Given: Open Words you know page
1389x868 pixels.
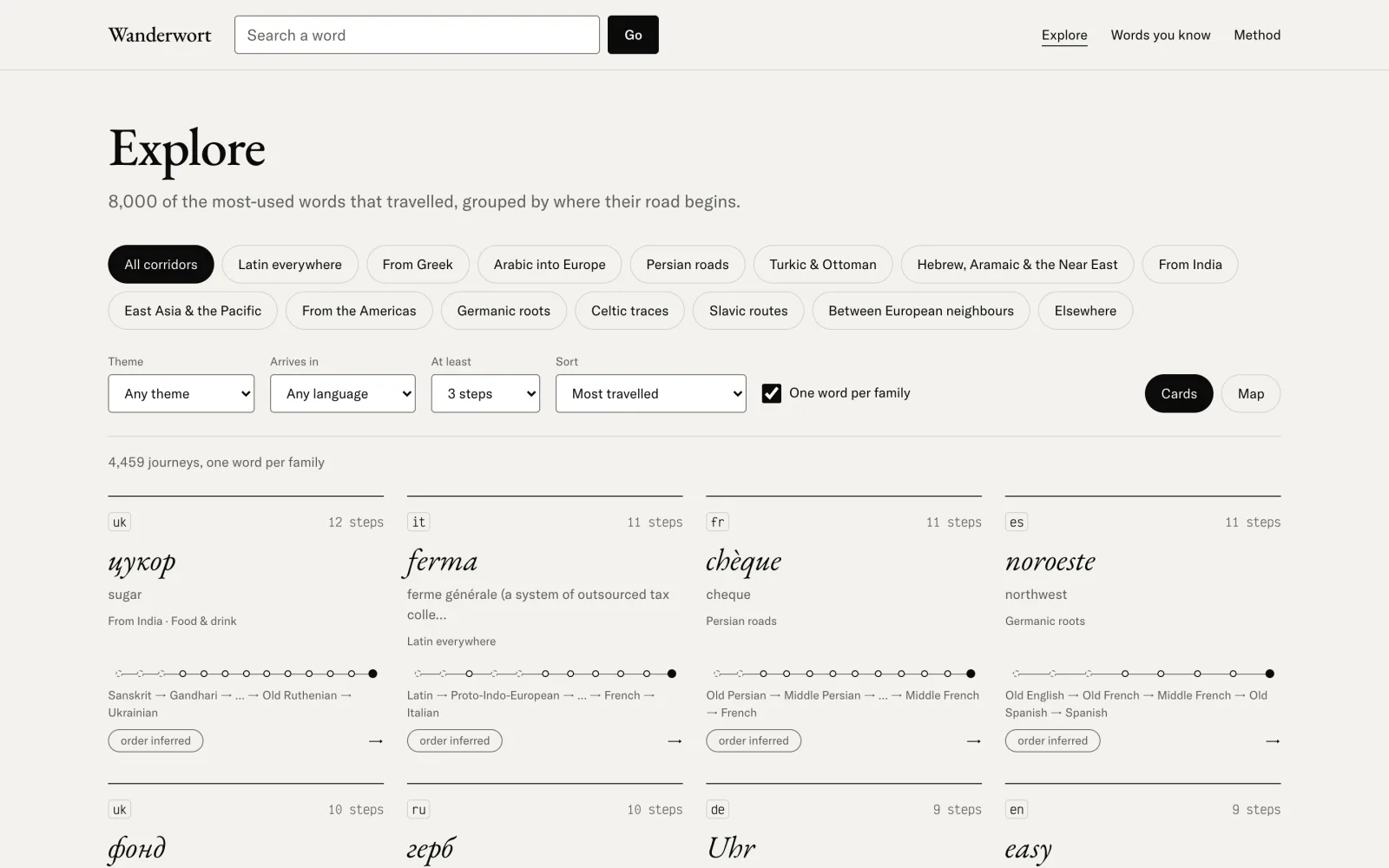Looking at the screenshot, I should coord(1161,35).
